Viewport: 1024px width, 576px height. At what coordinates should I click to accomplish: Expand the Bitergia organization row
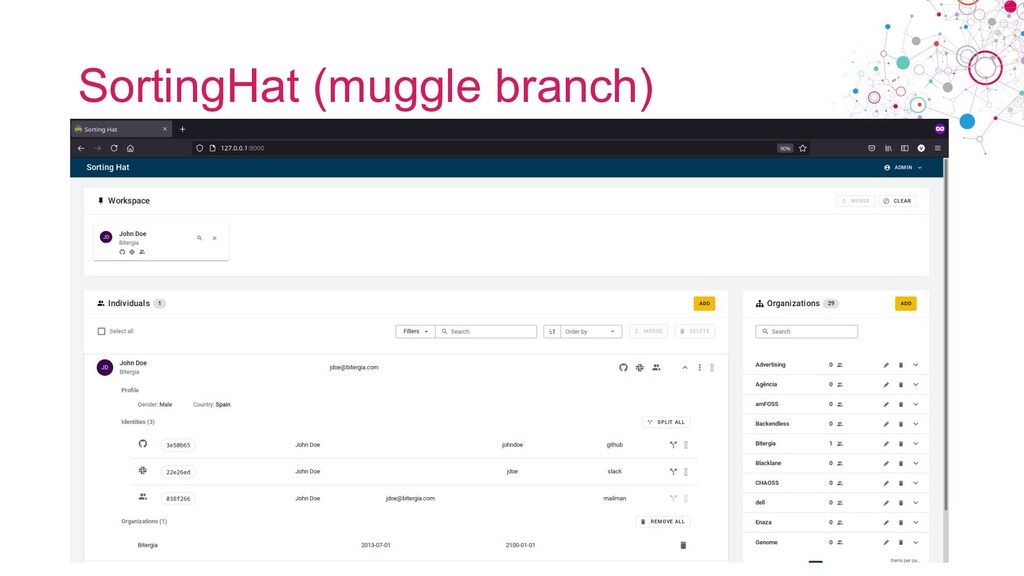pos(916,443)
